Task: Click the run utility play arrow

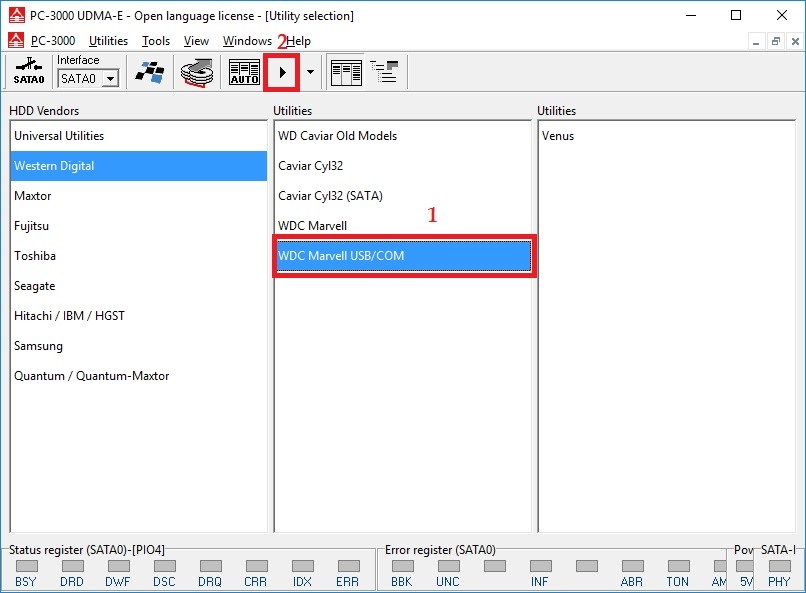Action: click(282, 72)
